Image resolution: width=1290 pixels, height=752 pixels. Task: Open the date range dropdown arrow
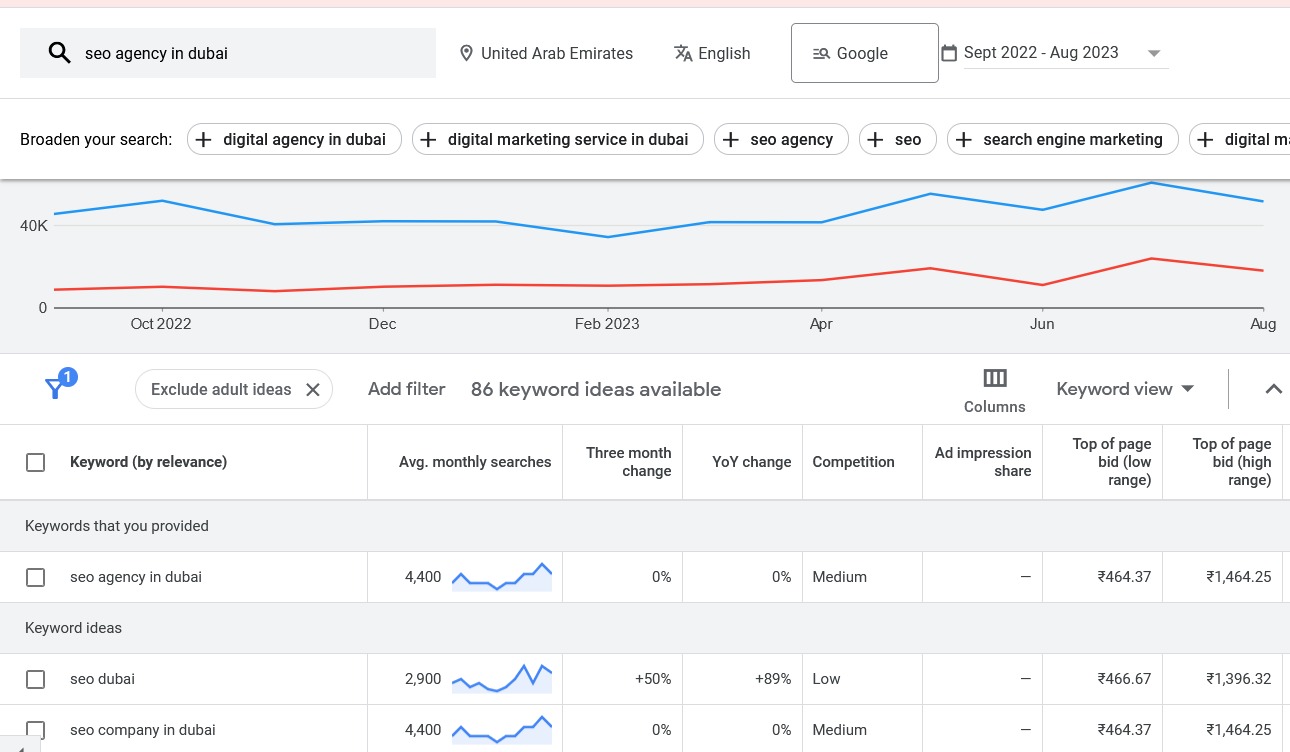tap(1154, 53)
